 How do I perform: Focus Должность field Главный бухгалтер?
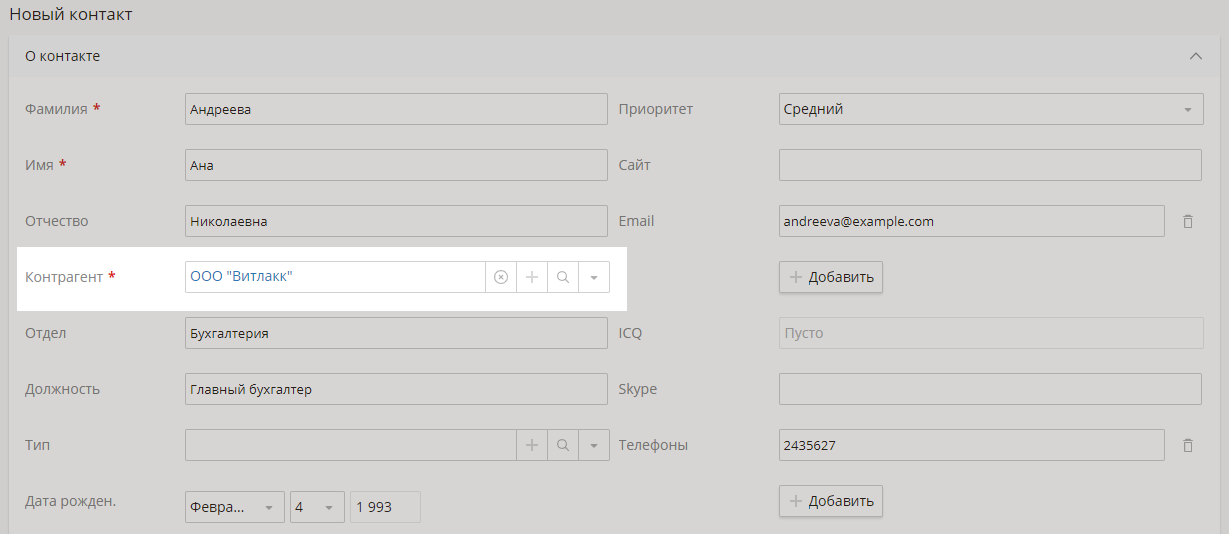pos(396,389)
